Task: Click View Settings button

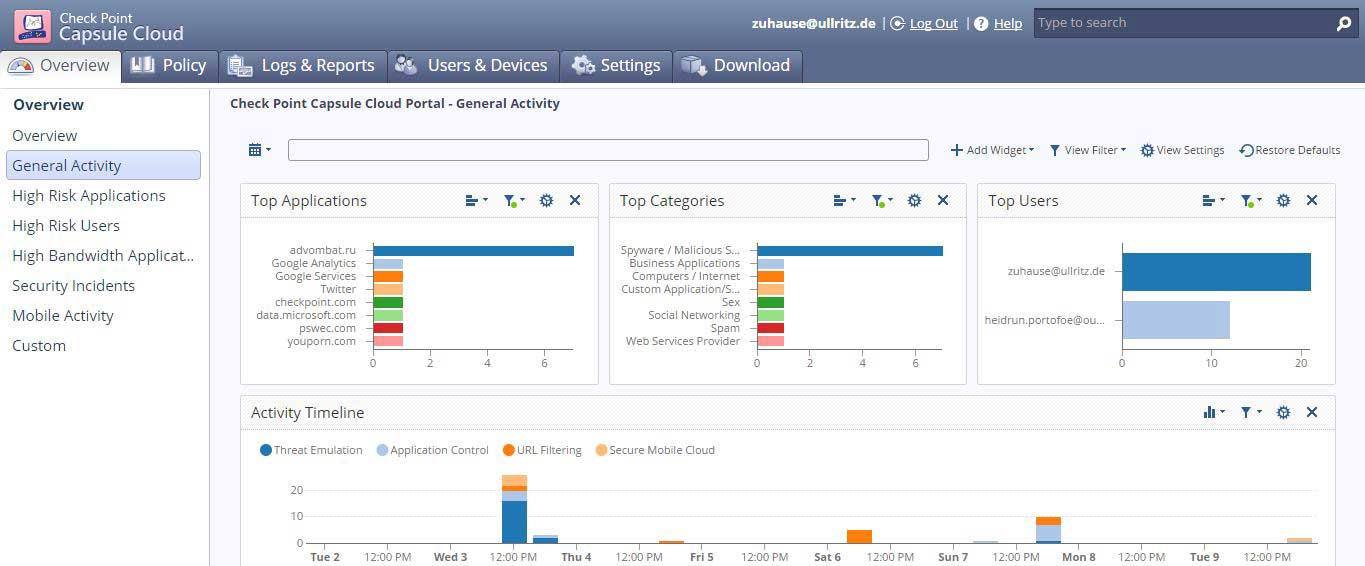Action: click(1182, 150)
